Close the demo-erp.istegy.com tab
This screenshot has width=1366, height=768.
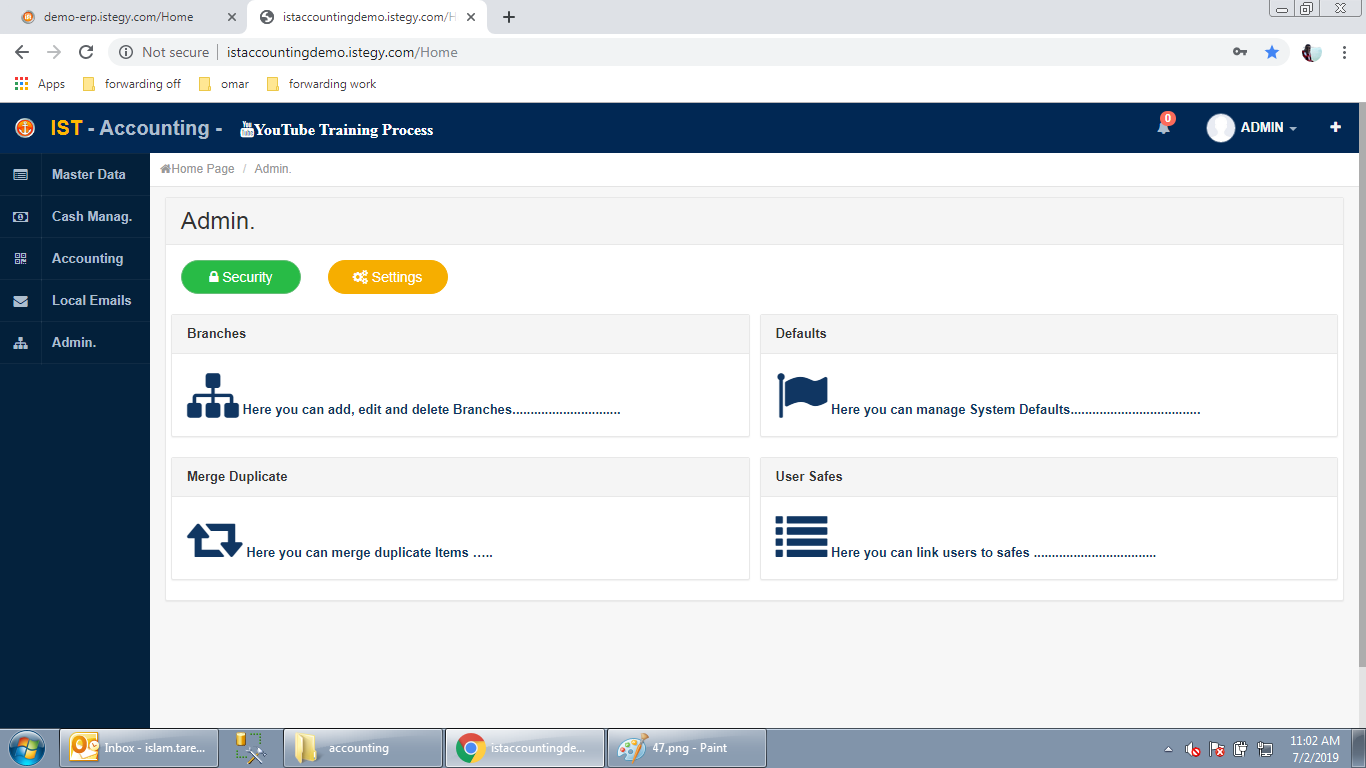[232, 17]
